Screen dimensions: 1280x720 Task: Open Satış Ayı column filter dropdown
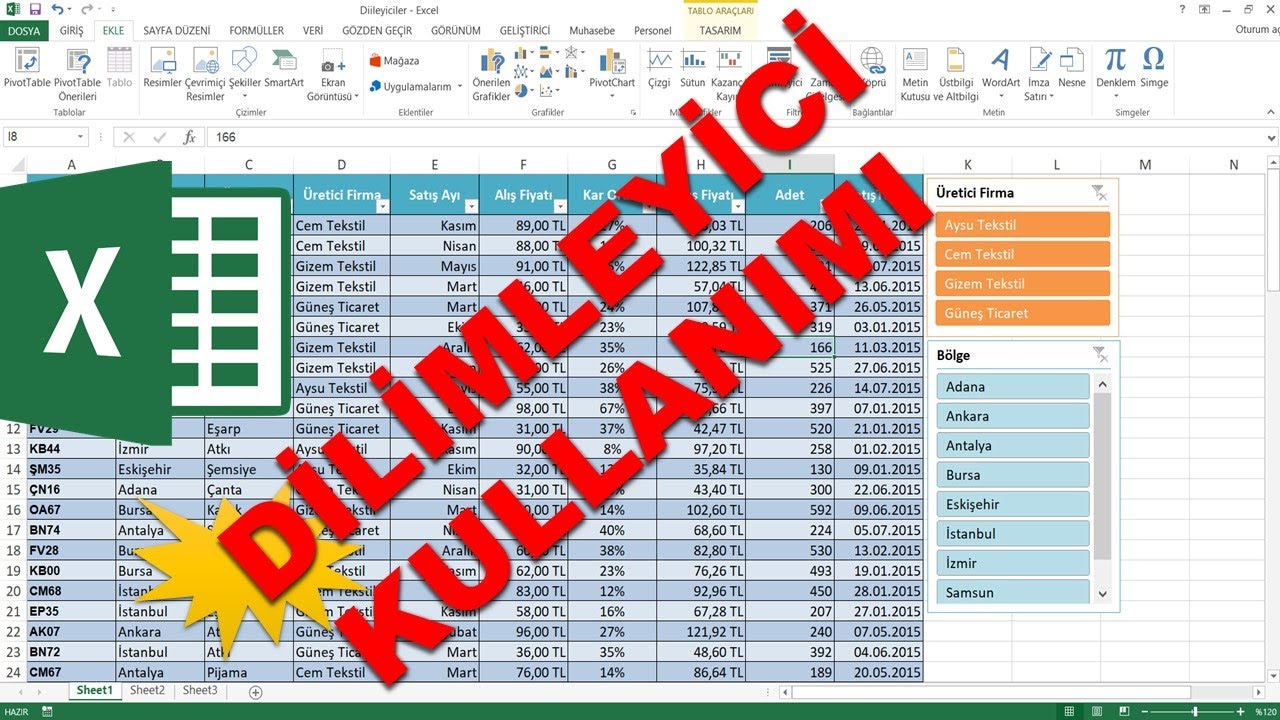470,206
